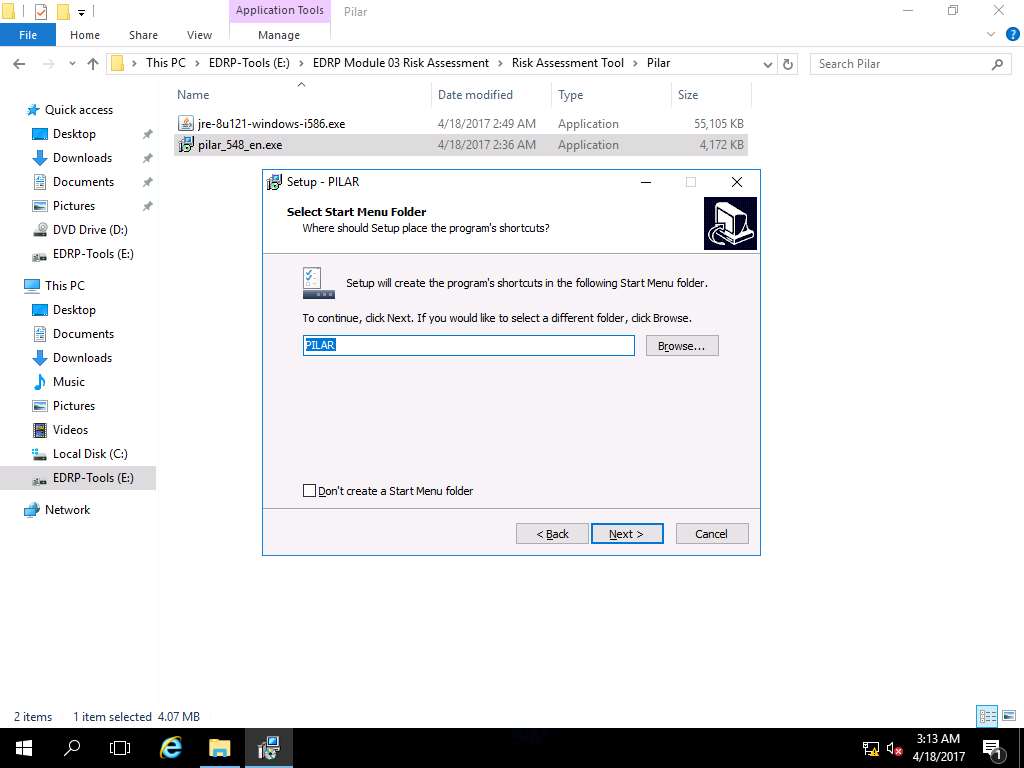Open Documents under Quick access
Viewport: 1024px width, 768px height.
83,182
